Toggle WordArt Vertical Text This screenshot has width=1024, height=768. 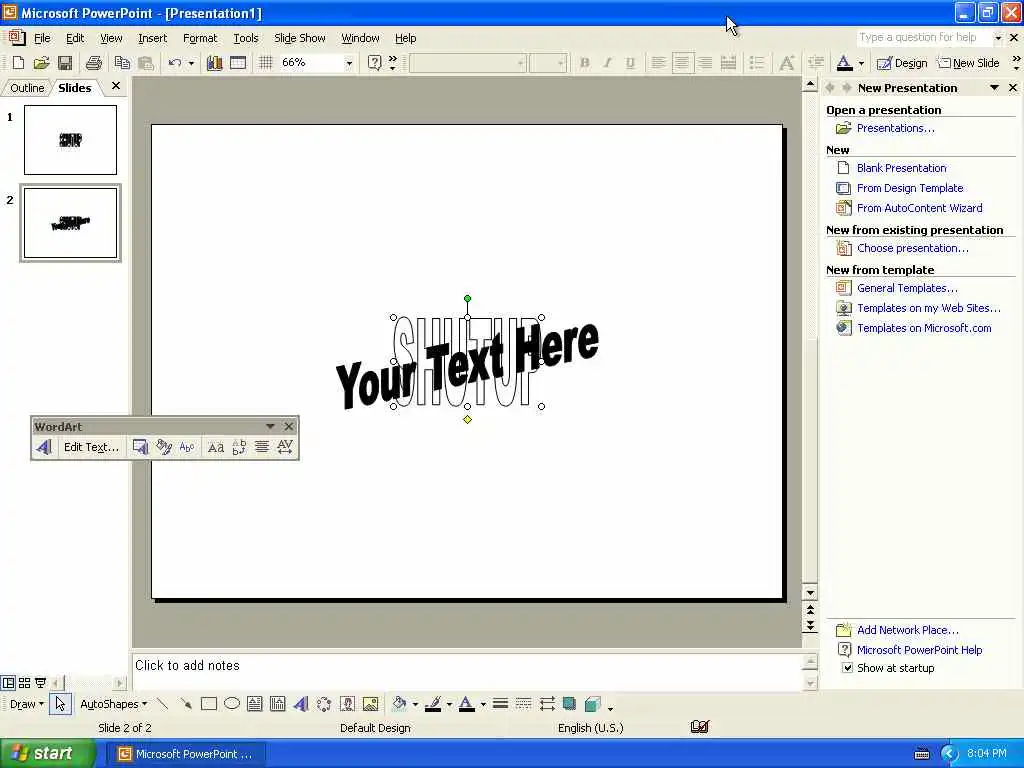[239, 447]
